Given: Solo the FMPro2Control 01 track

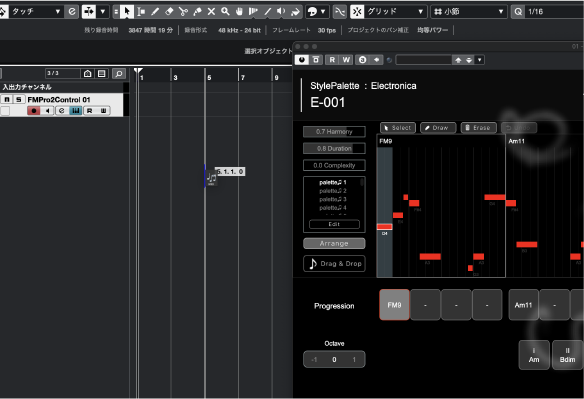Looking at the screenshot, I should 19,99.
